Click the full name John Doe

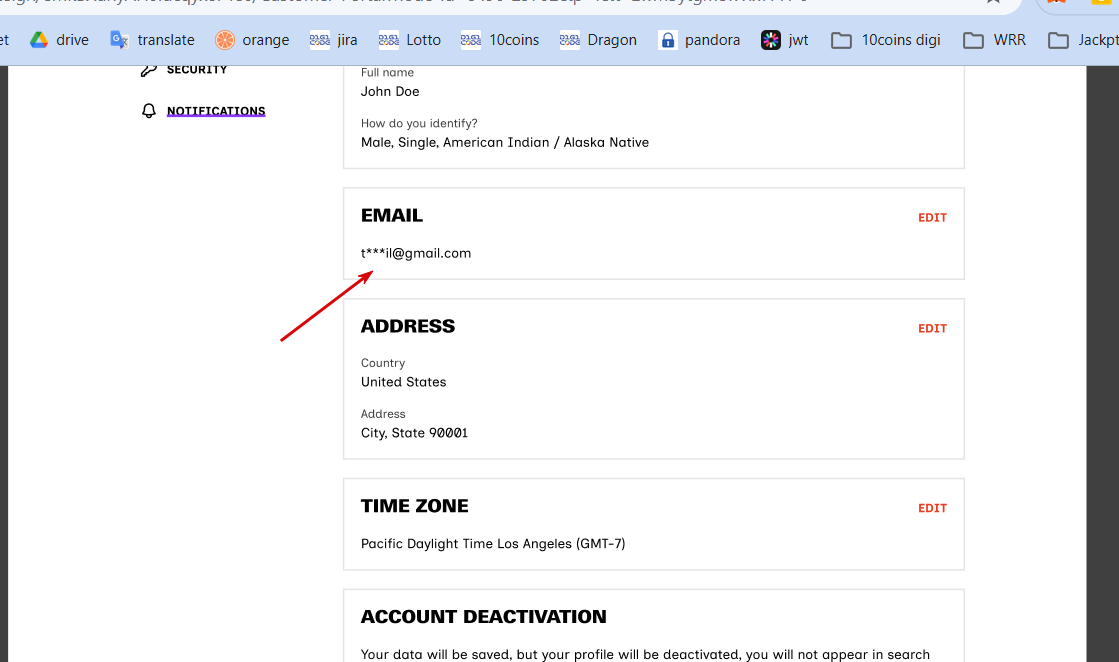pyautogui.click(x=390, y=91)
